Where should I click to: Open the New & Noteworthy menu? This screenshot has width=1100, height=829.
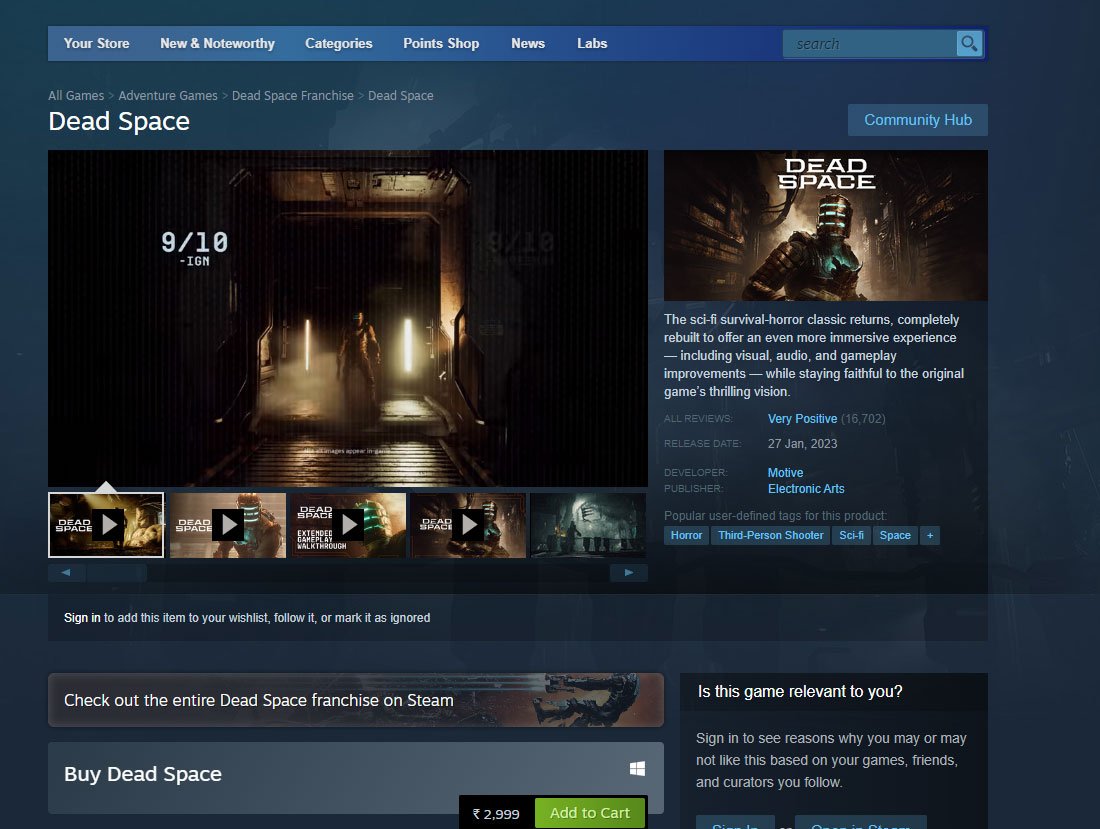(217, 43)
